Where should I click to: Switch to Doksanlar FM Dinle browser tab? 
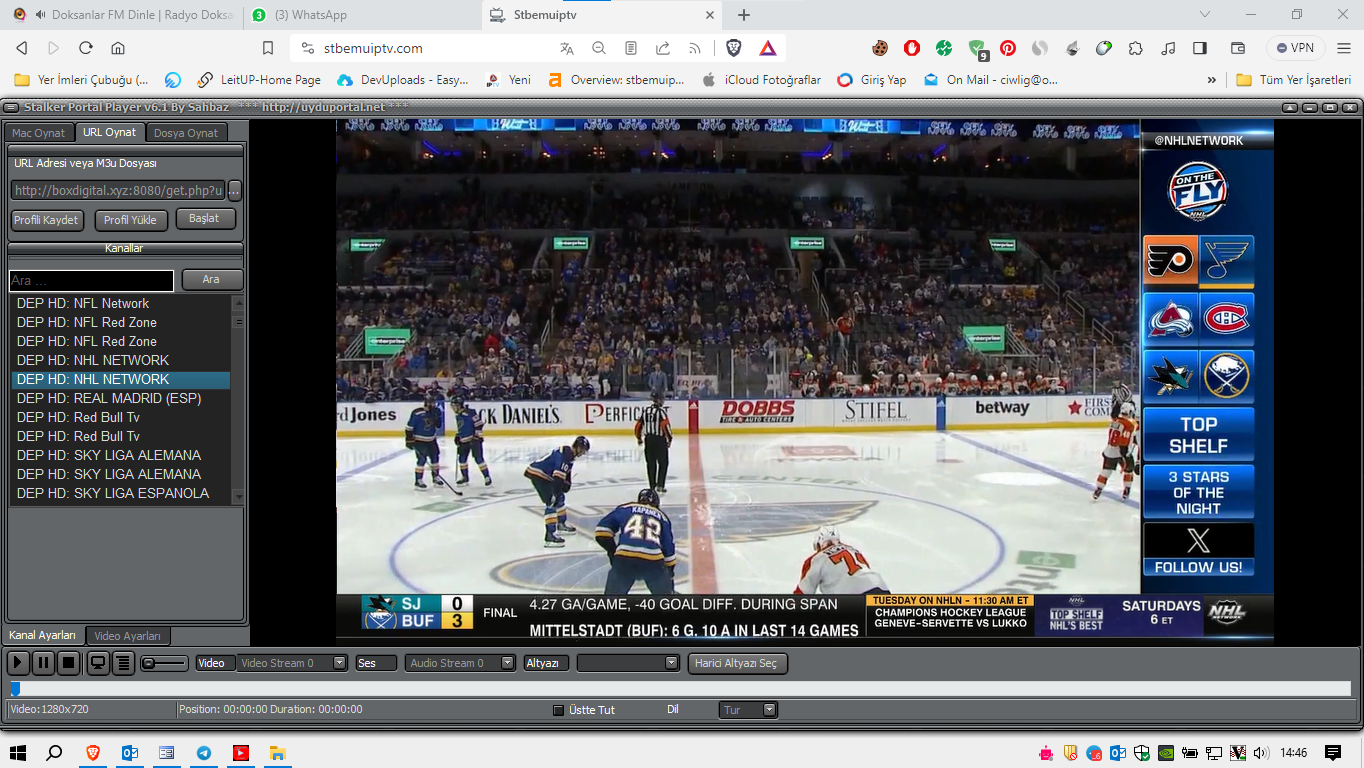pyautogui.click(x=123, y=15)
